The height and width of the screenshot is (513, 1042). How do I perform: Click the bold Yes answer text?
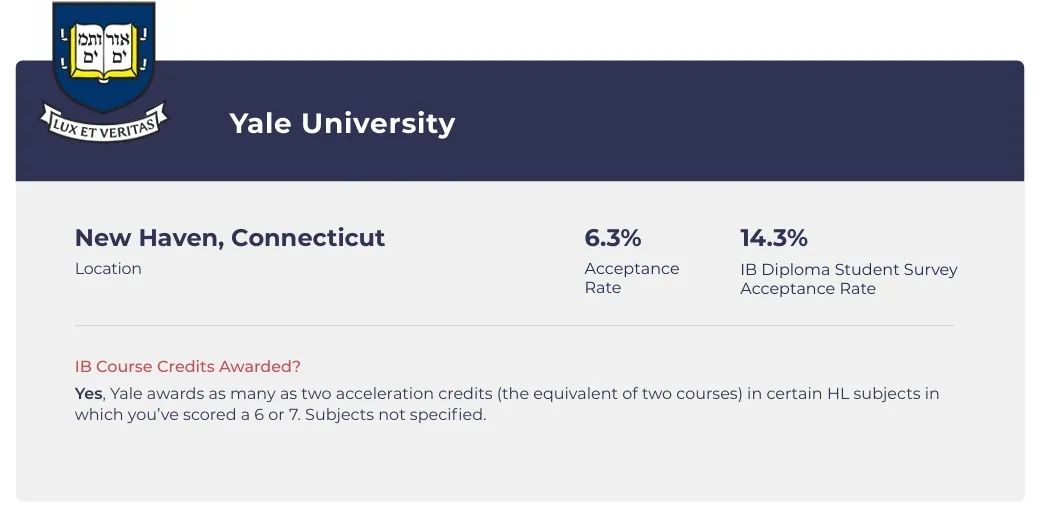tap(88, 394)
